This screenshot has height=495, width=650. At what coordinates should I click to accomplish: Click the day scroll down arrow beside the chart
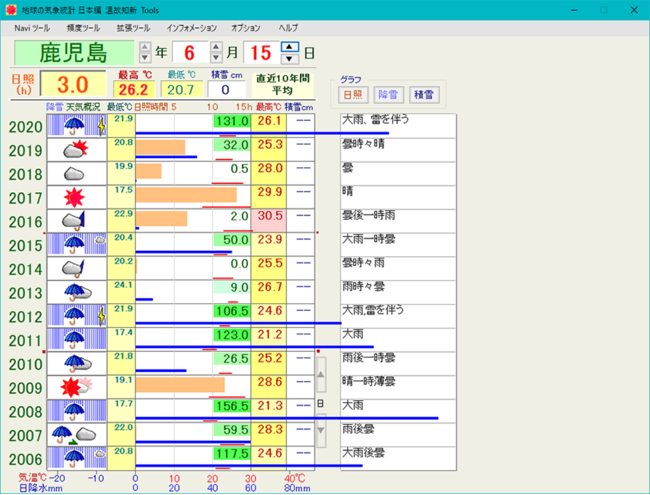coord(321,430)
